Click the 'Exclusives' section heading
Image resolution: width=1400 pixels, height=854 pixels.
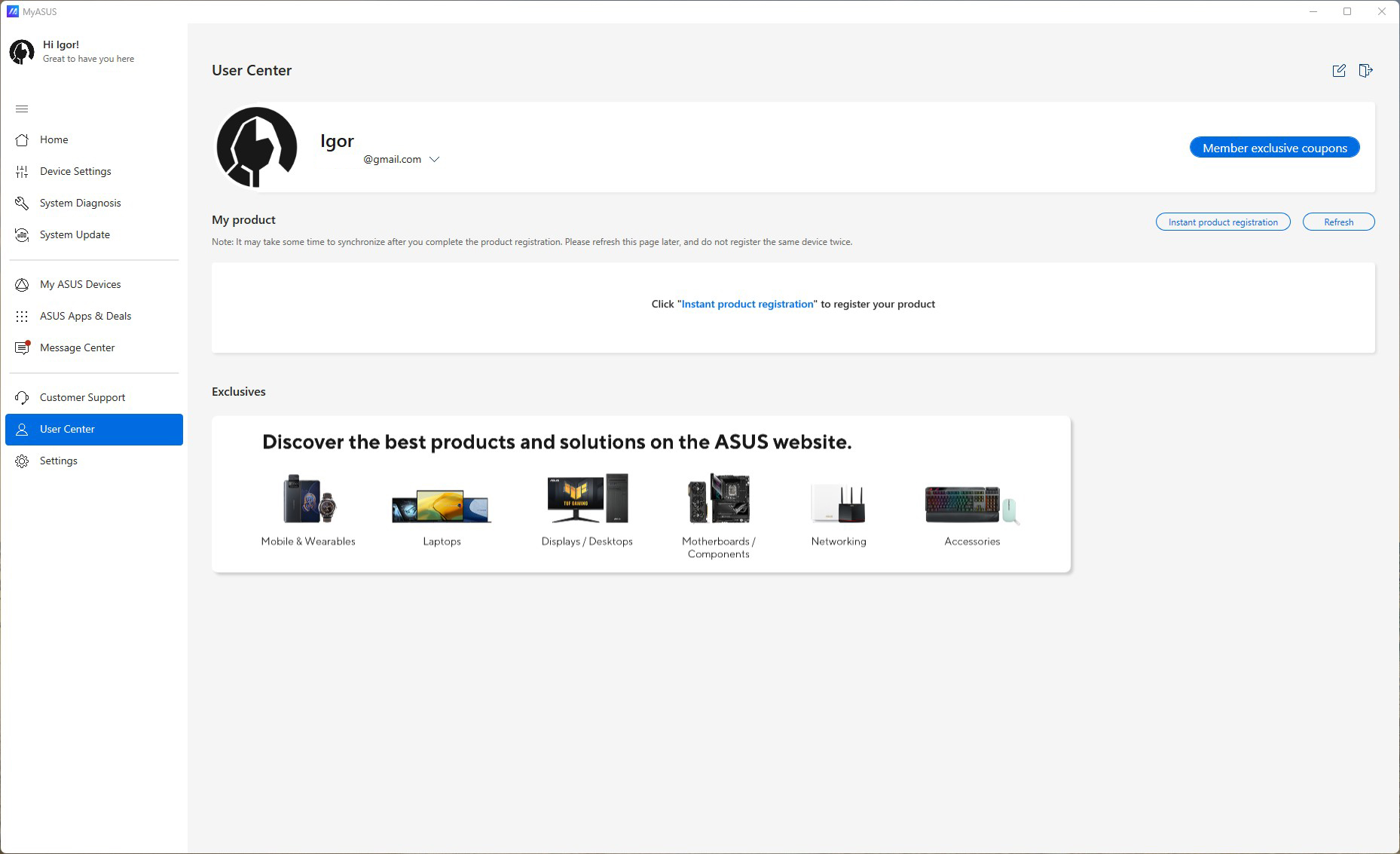tap(239, 391)
